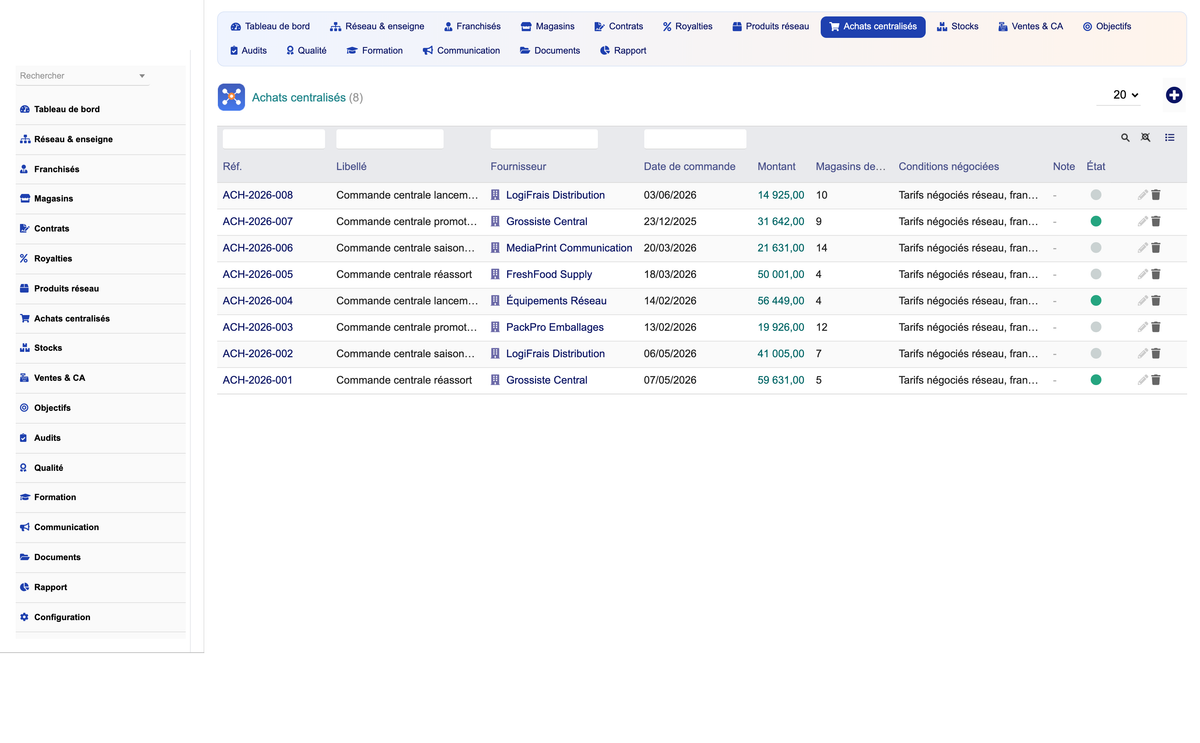Click the search magnifier icon in table header
Viewport: 1200px width, 743px height.
tap(1125, 138)
